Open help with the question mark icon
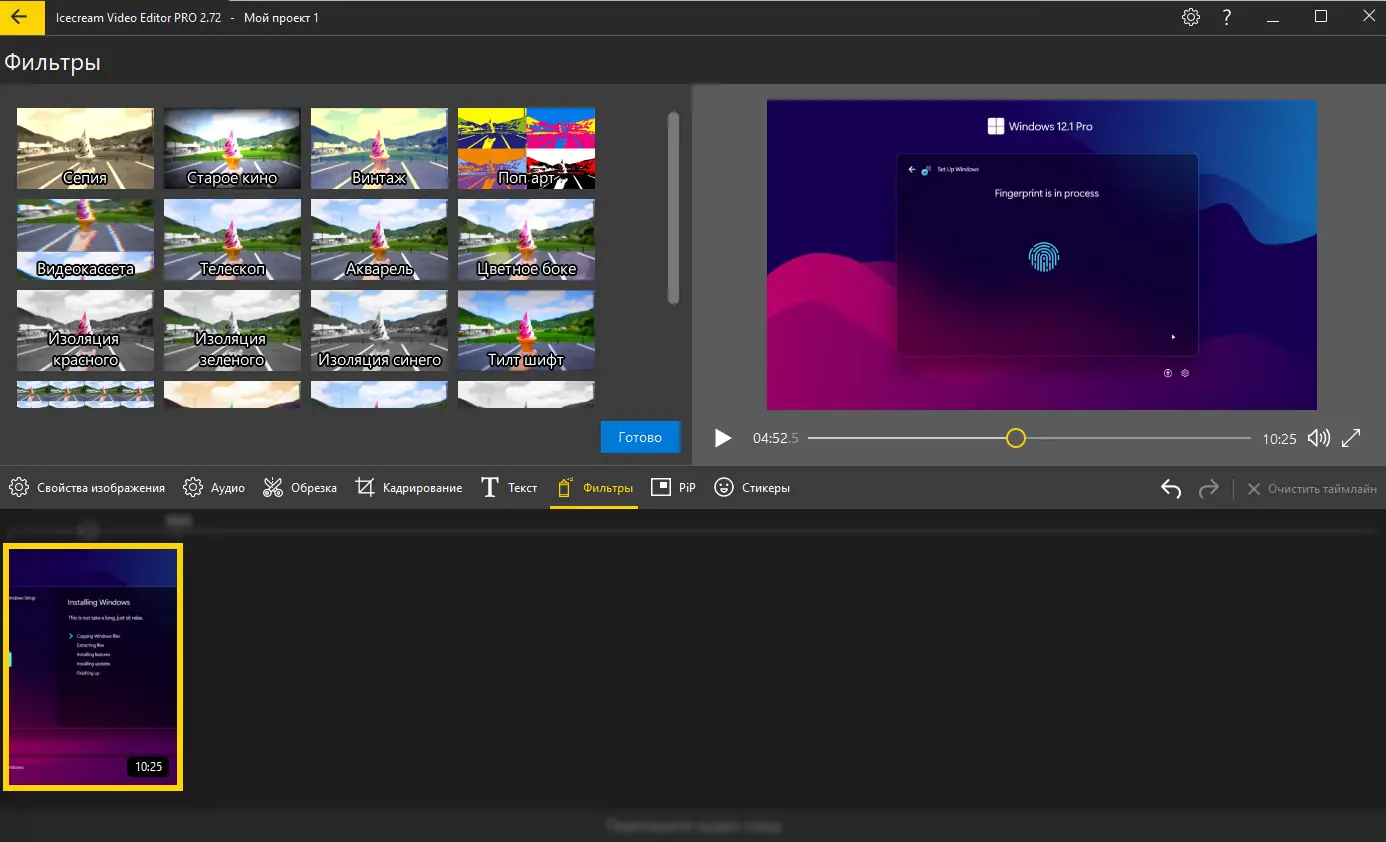 (1227, 17)
